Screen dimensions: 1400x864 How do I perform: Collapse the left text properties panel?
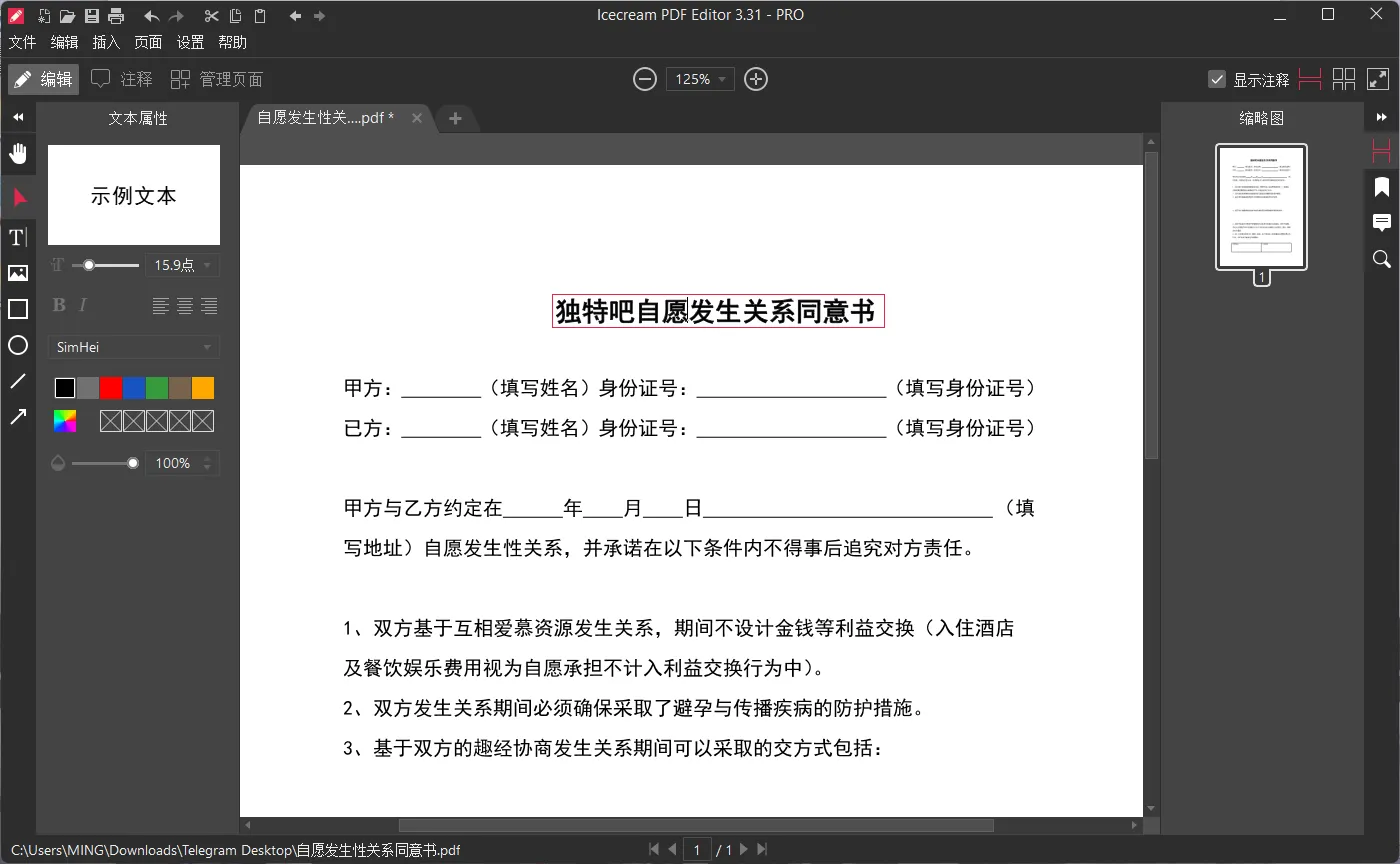click(x=18, y=117)
